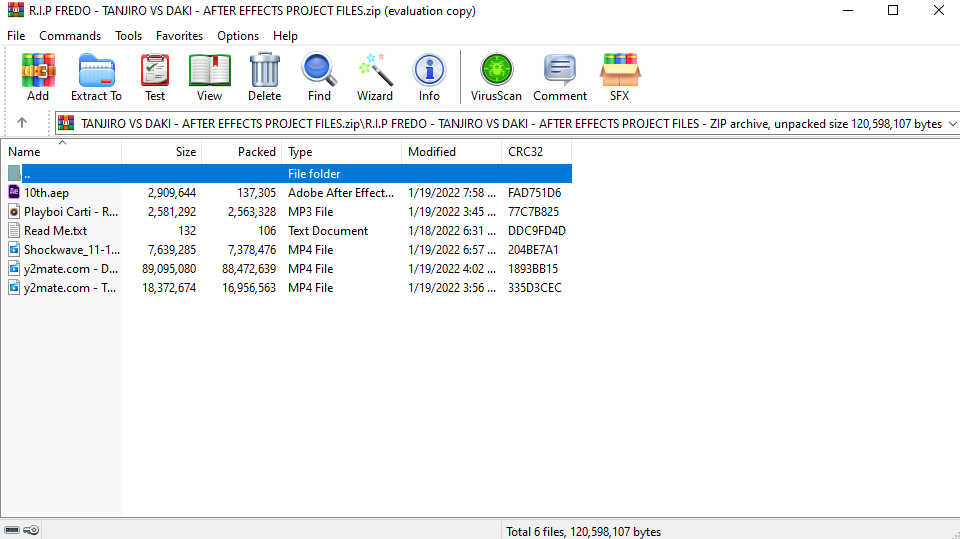This screenshot has width=960, height=539.
Task: Open the View file tool
Action: 209,70
